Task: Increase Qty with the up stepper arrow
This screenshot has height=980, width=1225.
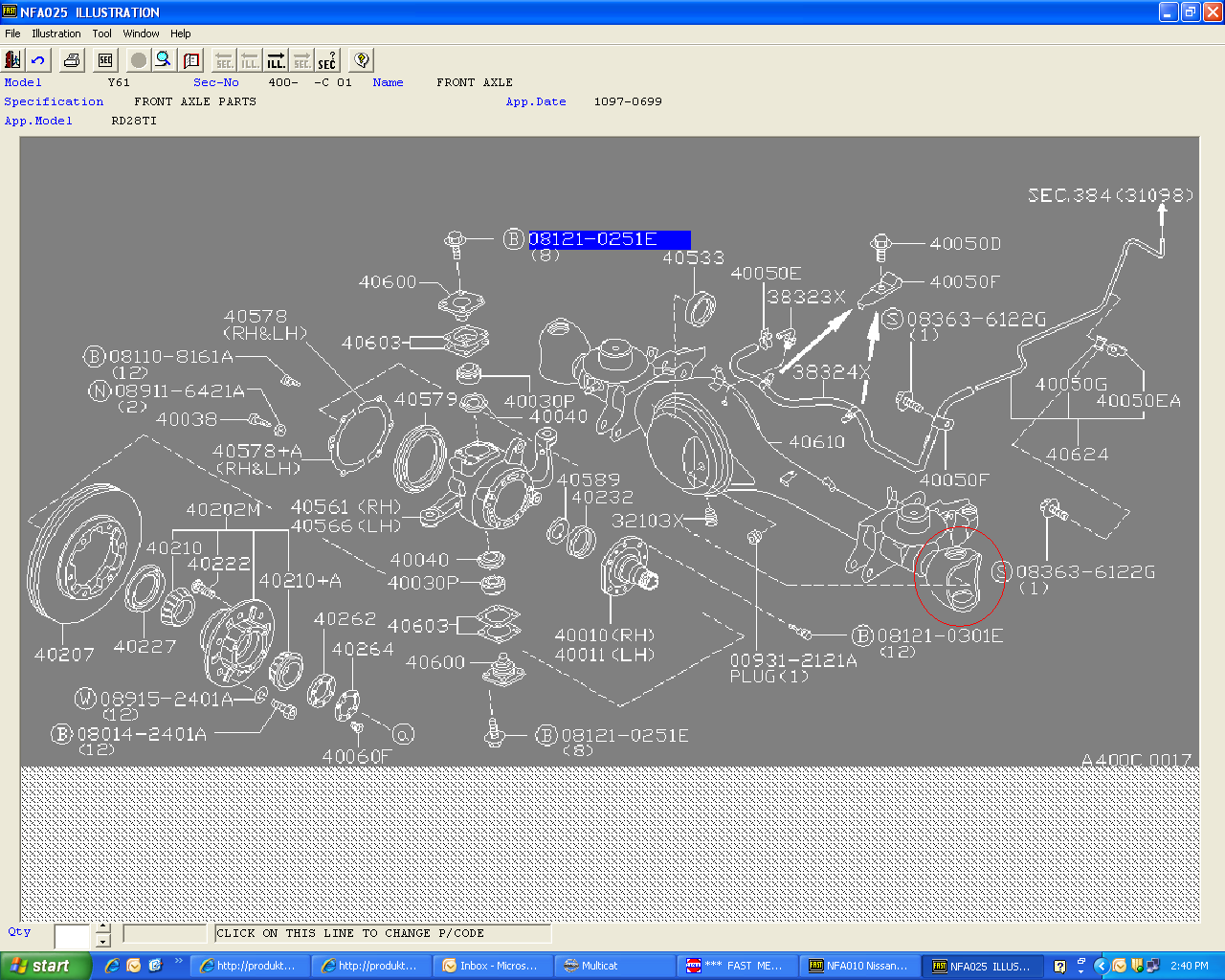Action: click(103, 928)
